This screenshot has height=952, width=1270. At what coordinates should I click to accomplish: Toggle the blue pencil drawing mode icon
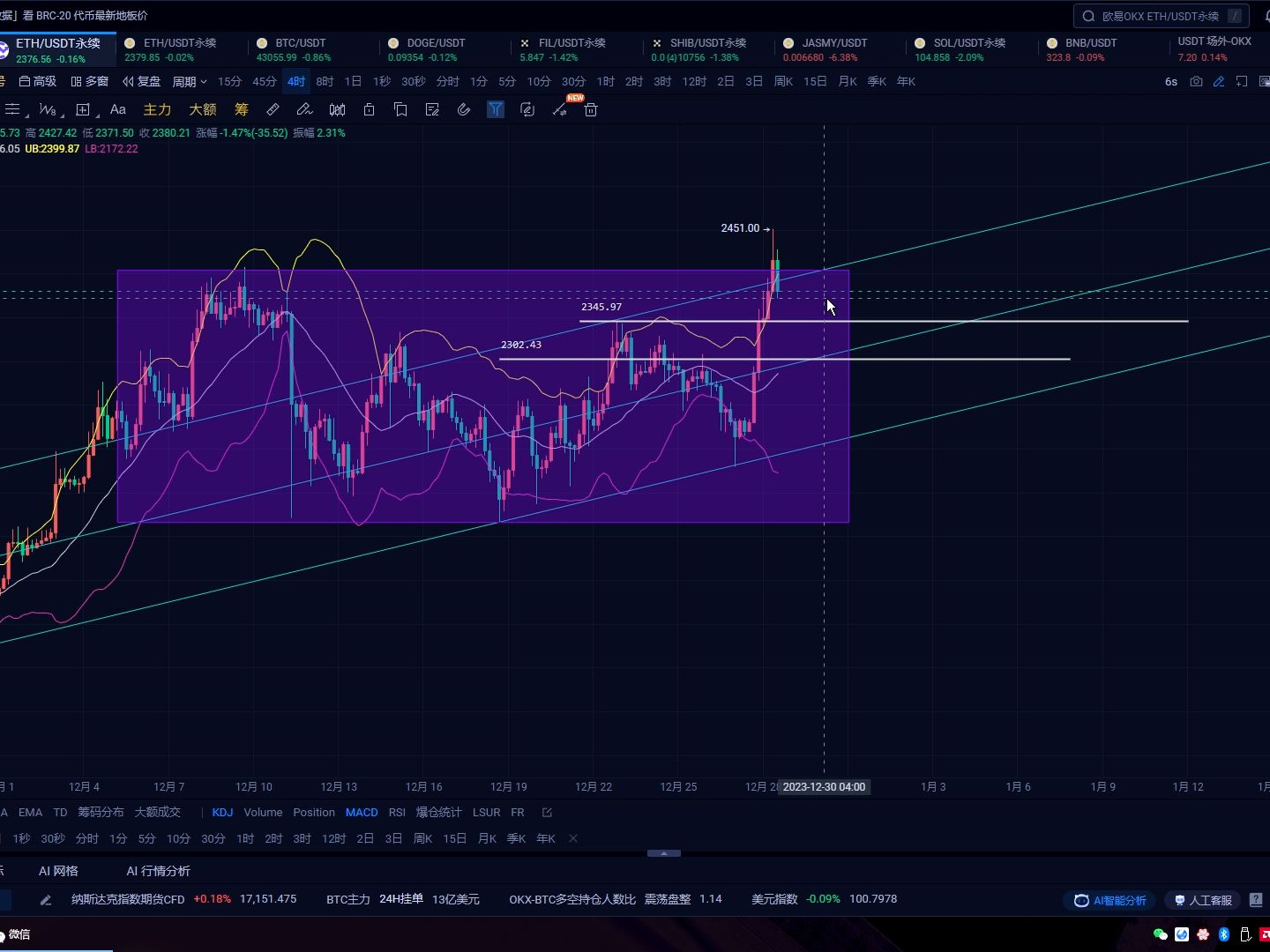click(1219, 81)
